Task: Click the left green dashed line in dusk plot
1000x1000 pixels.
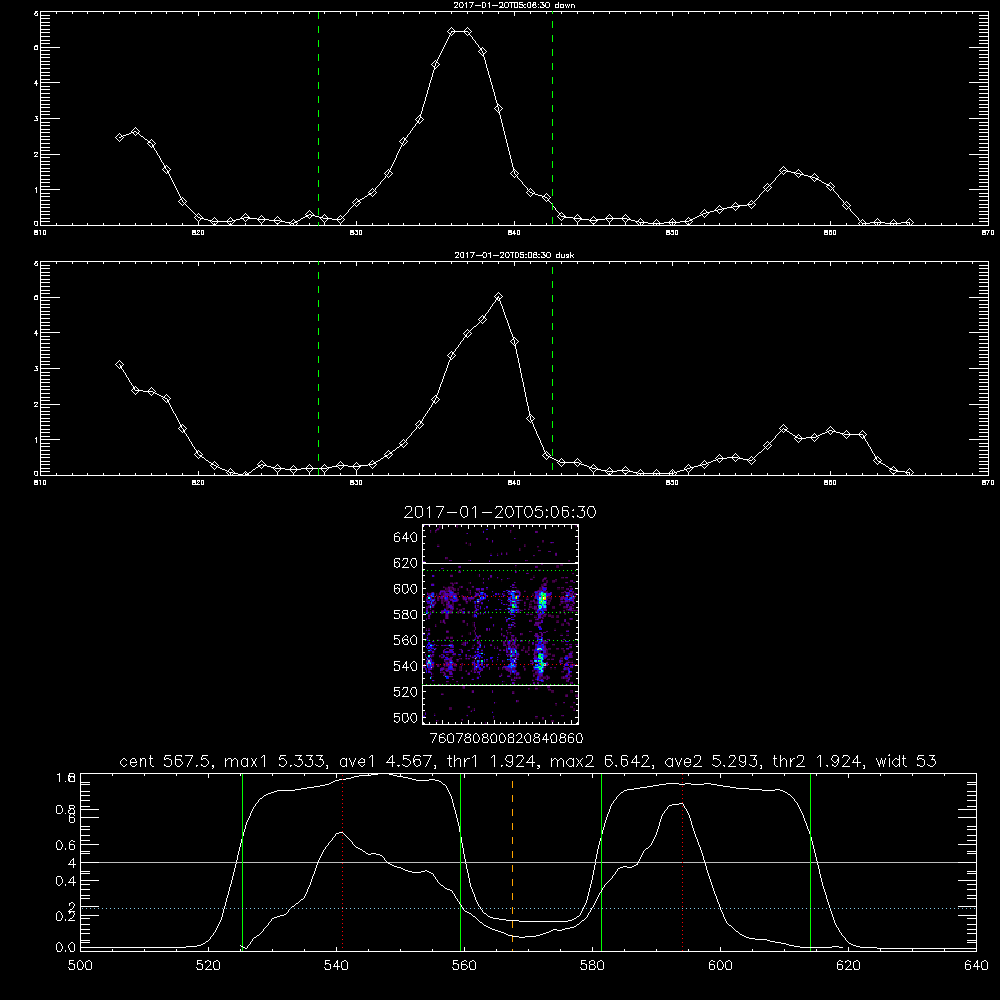Action: pyautogui.click(x=318, y=370)
